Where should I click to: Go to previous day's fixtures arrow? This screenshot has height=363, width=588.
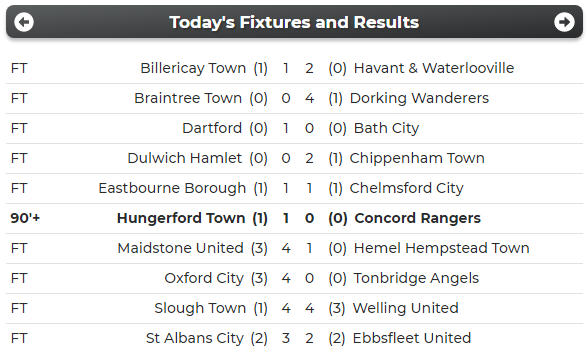24,22
